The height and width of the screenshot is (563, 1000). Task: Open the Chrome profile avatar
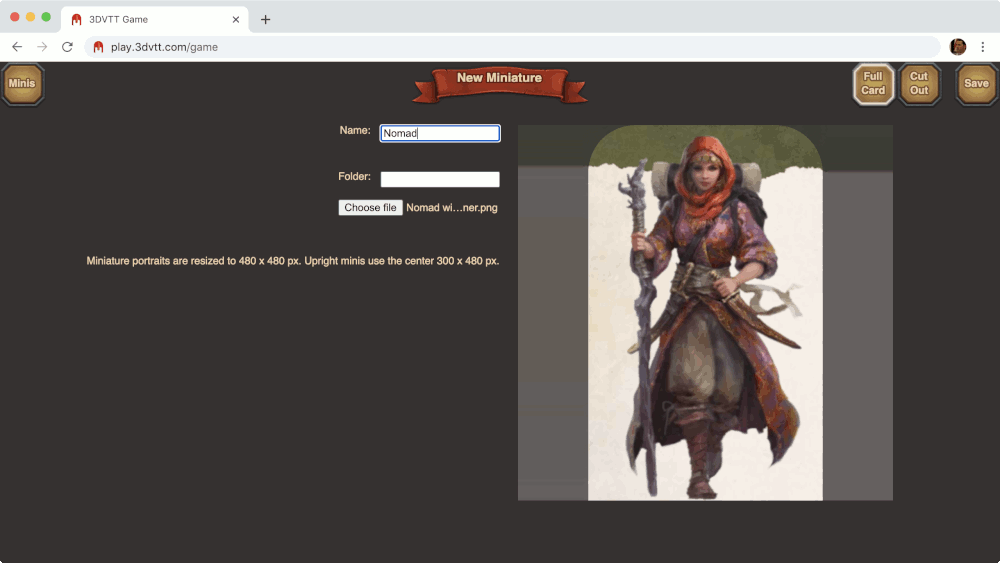pos(958,47)
